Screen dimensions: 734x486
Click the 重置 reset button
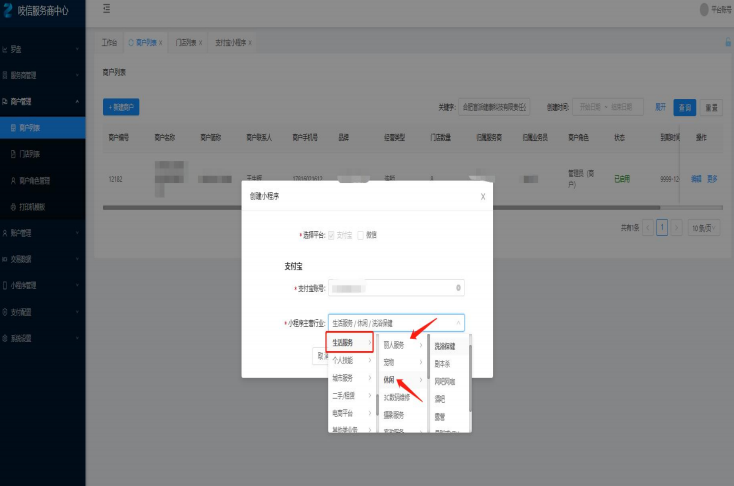tap(711, 106)
